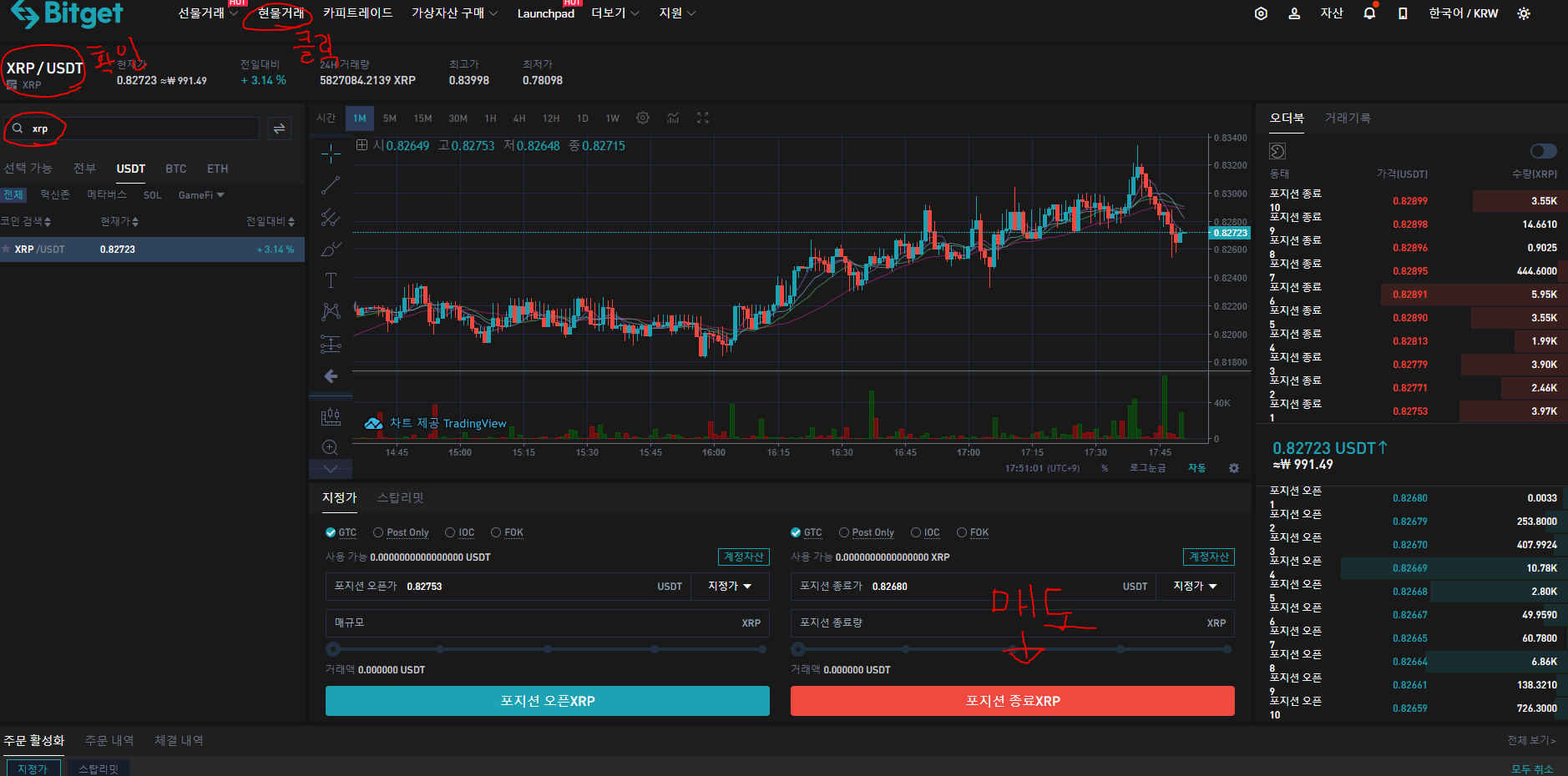The height and width of the screenshot is (776, 1568).
Task: Toggle chart fullscreen mode icon
Action: (703, 118)
